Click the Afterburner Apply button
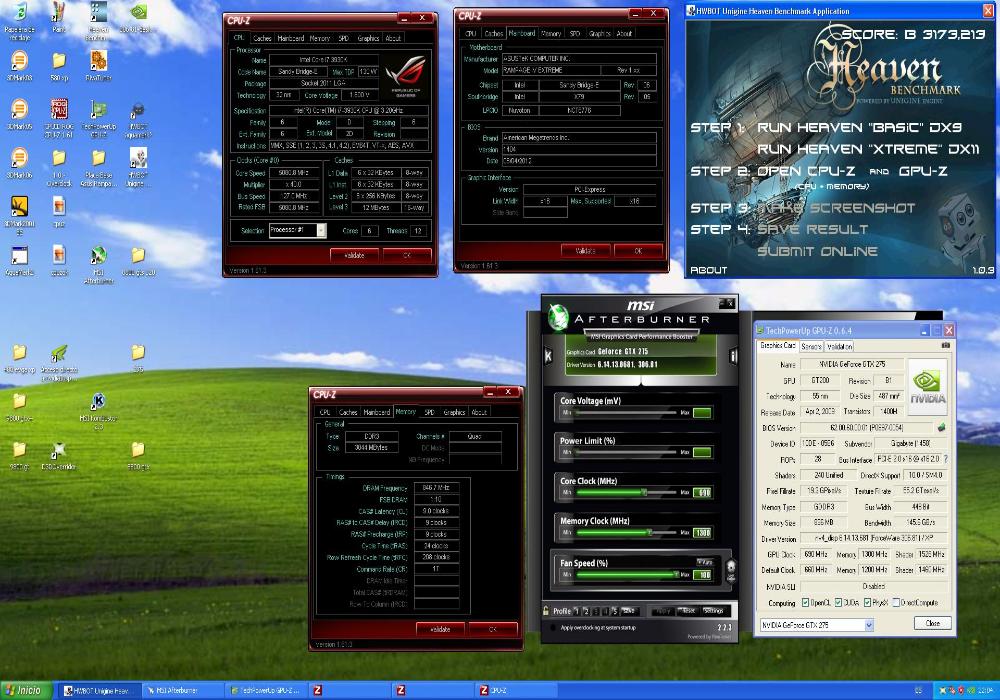Image resolution: width=1000 pixels, height=700 pixels. 662,611
